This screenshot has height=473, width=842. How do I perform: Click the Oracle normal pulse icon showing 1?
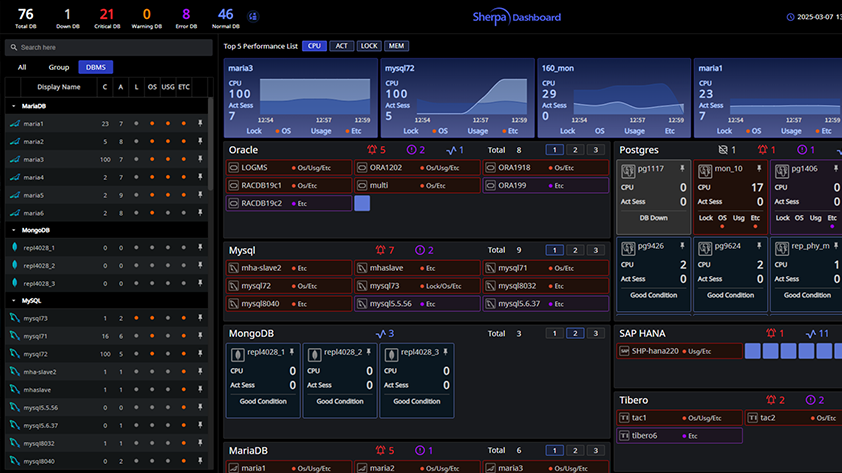click(x=451, y=150)
